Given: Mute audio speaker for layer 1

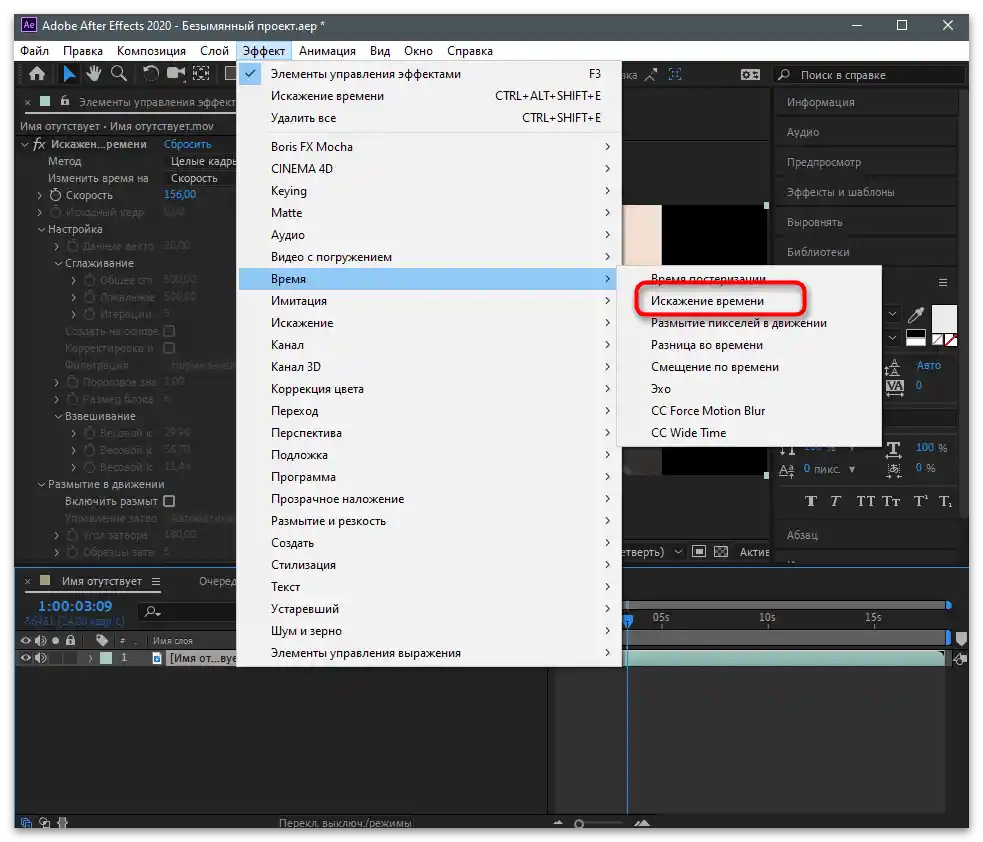Looking at the screenshot, I should (x=41, y=658).
